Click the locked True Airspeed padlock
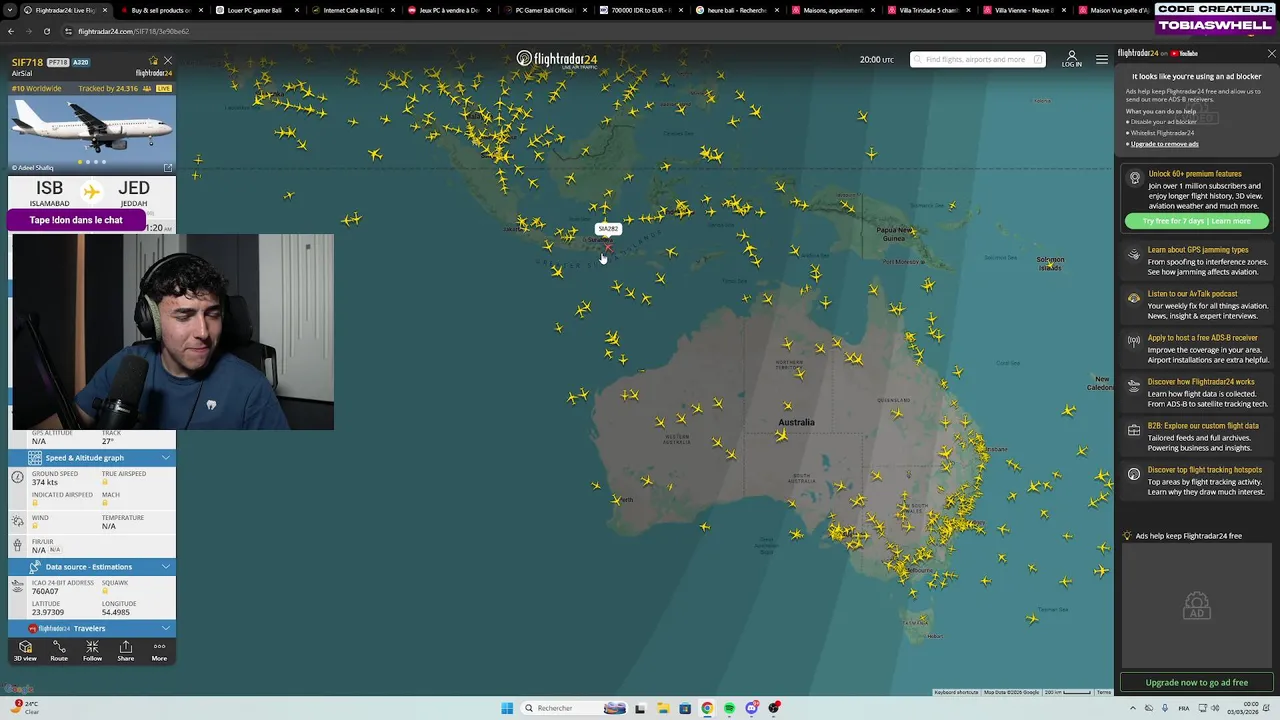The height and width of the screenshot is (720, 1280). tap(105, 482)
